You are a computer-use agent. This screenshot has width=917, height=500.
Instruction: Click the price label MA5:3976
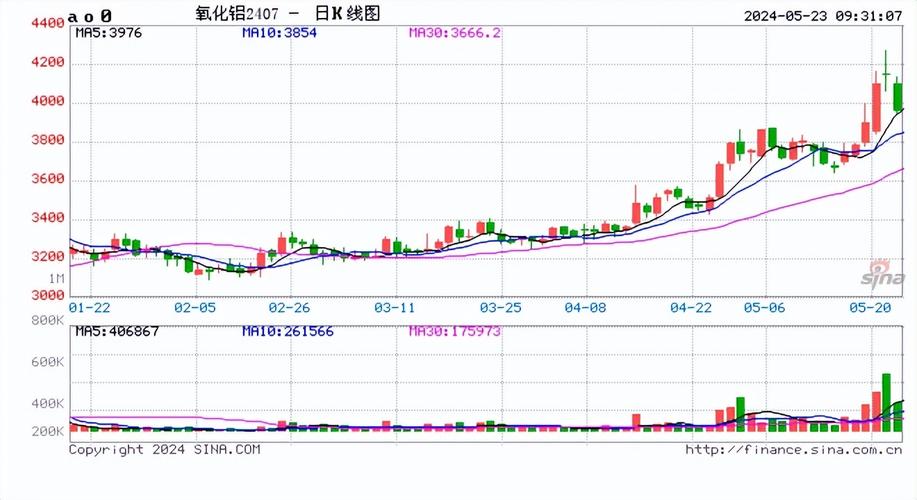109,33
